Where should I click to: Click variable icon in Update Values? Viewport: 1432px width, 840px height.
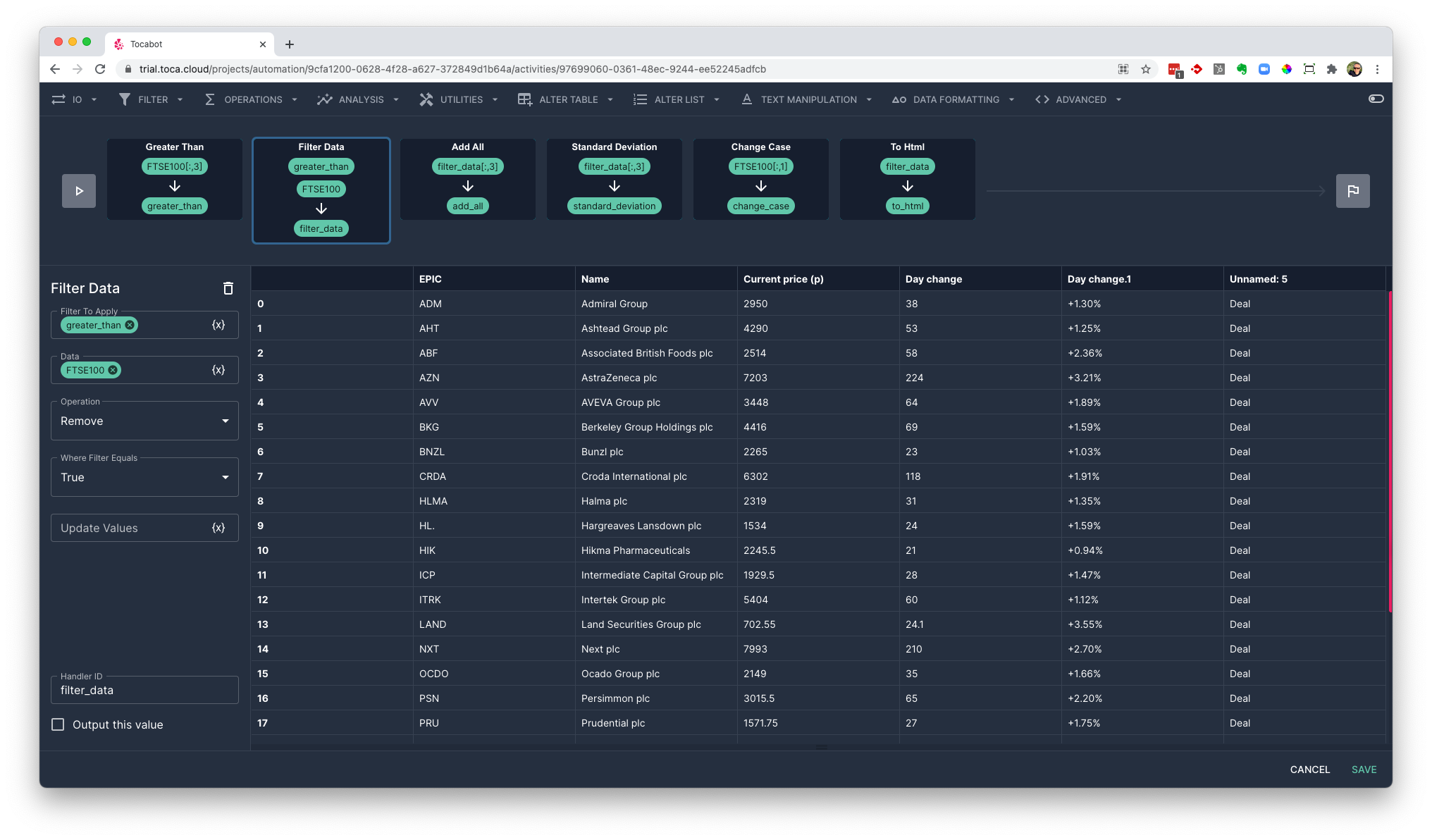click(218, 528)
